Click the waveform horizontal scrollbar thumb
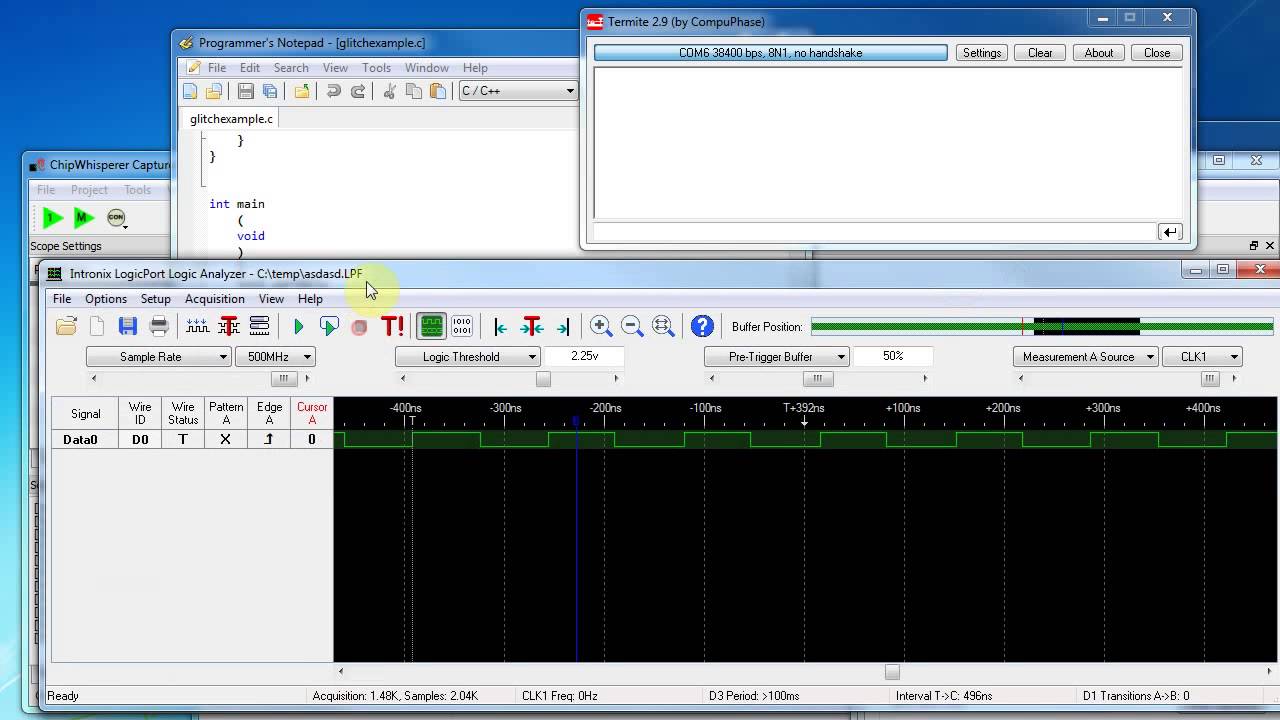The width and height of the screenshot is (1280, 720). [x=892, y=672]
